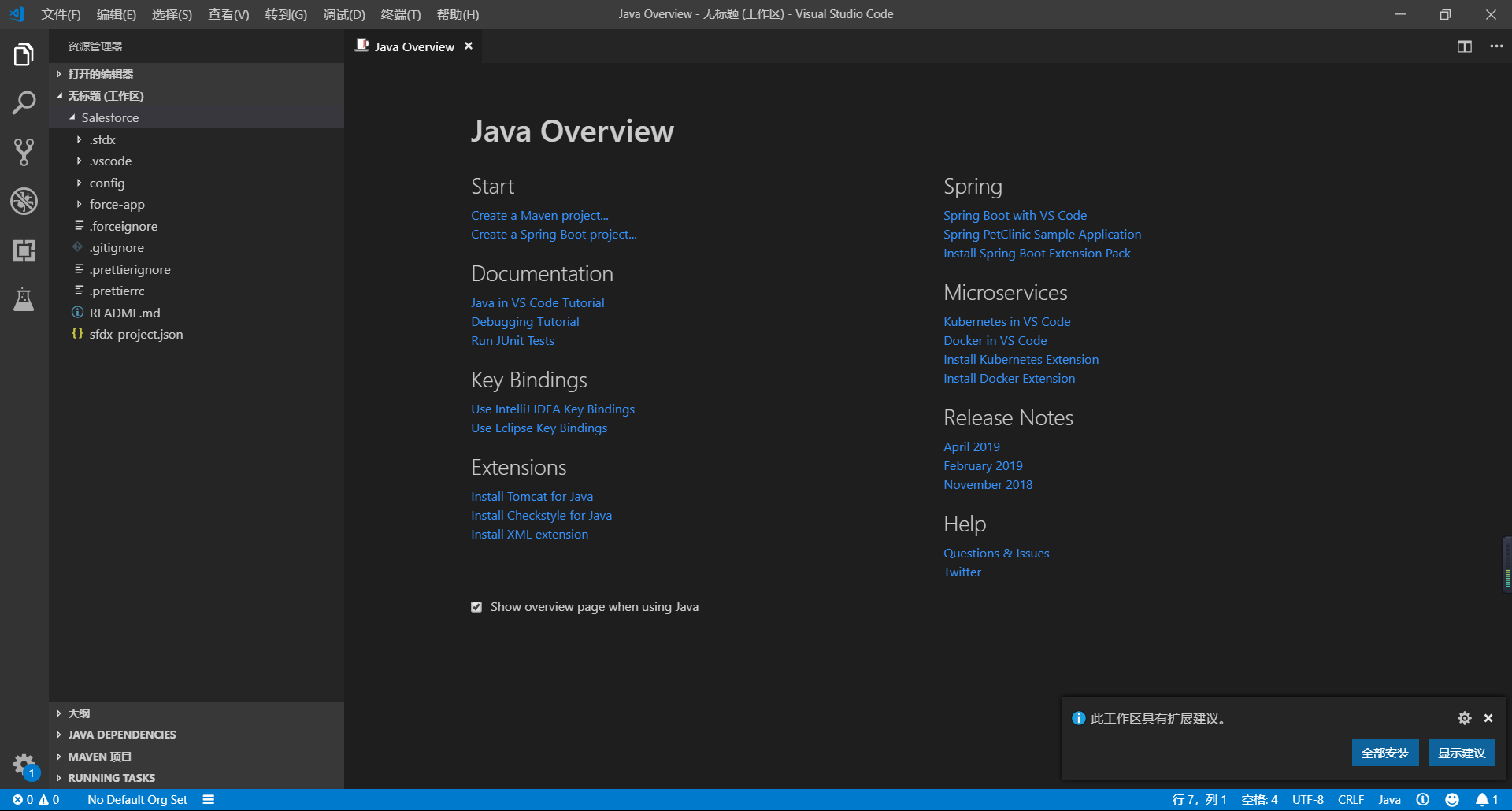Open the Search view icon
The image size is (1512, 811).
24,103
